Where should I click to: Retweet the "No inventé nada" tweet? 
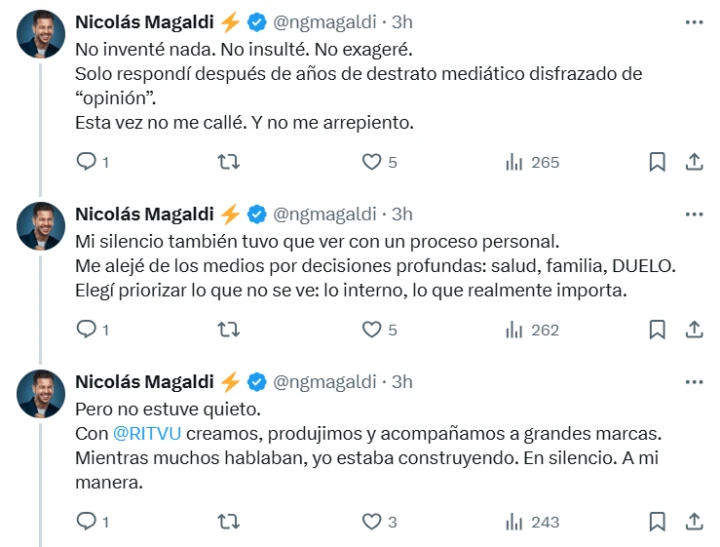(229, 162)
